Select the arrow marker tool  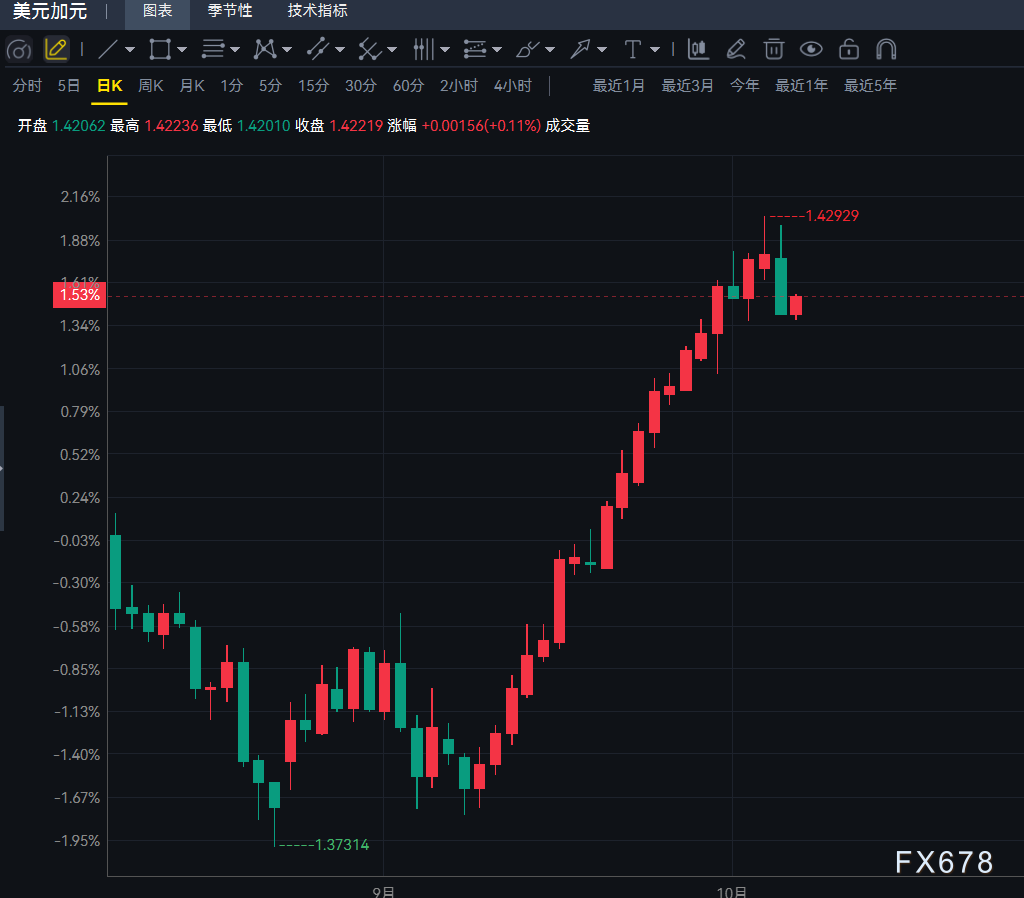click(x=580, y=50)
